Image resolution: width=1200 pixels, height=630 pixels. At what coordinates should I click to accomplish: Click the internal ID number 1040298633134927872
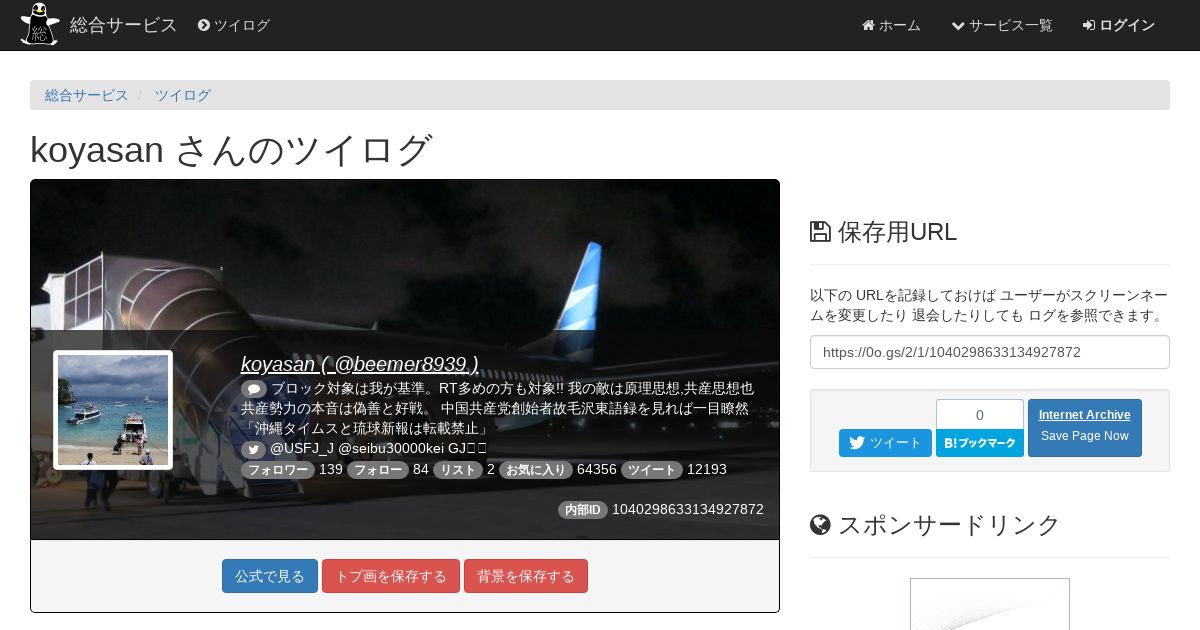688,509
